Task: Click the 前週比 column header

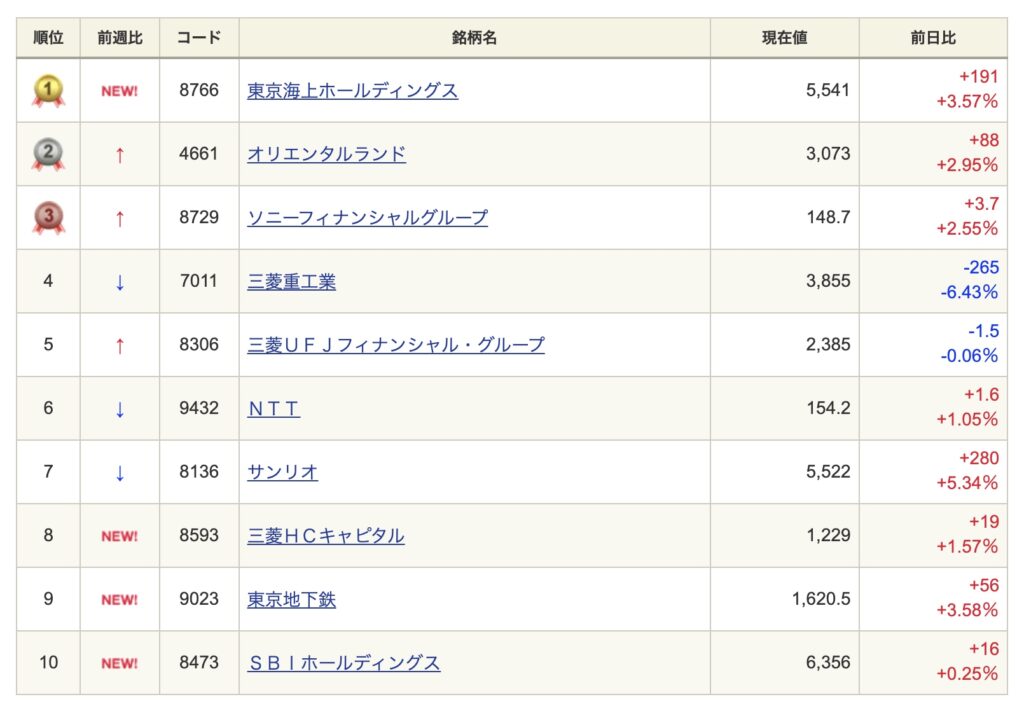Action: pos(120,38)
